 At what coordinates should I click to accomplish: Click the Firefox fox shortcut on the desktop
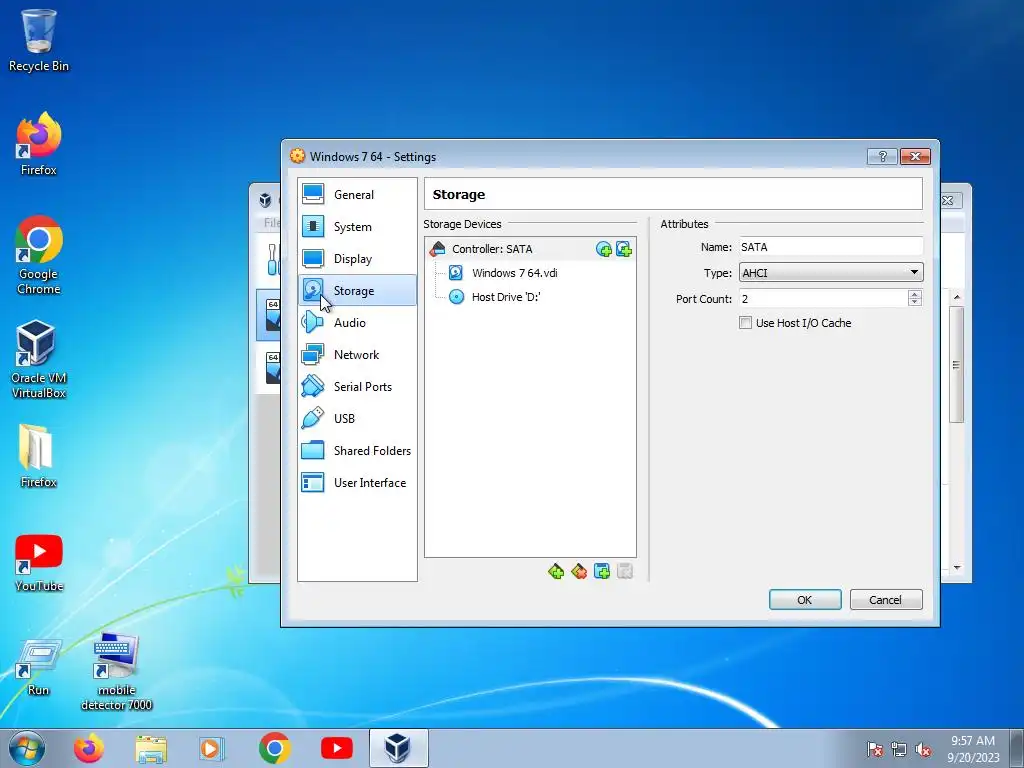point(39,144)
